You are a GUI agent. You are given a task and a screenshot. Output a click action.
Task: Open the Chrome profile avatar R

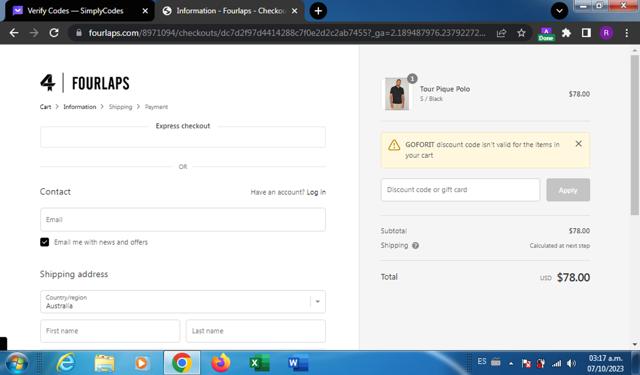pos(606,33)
